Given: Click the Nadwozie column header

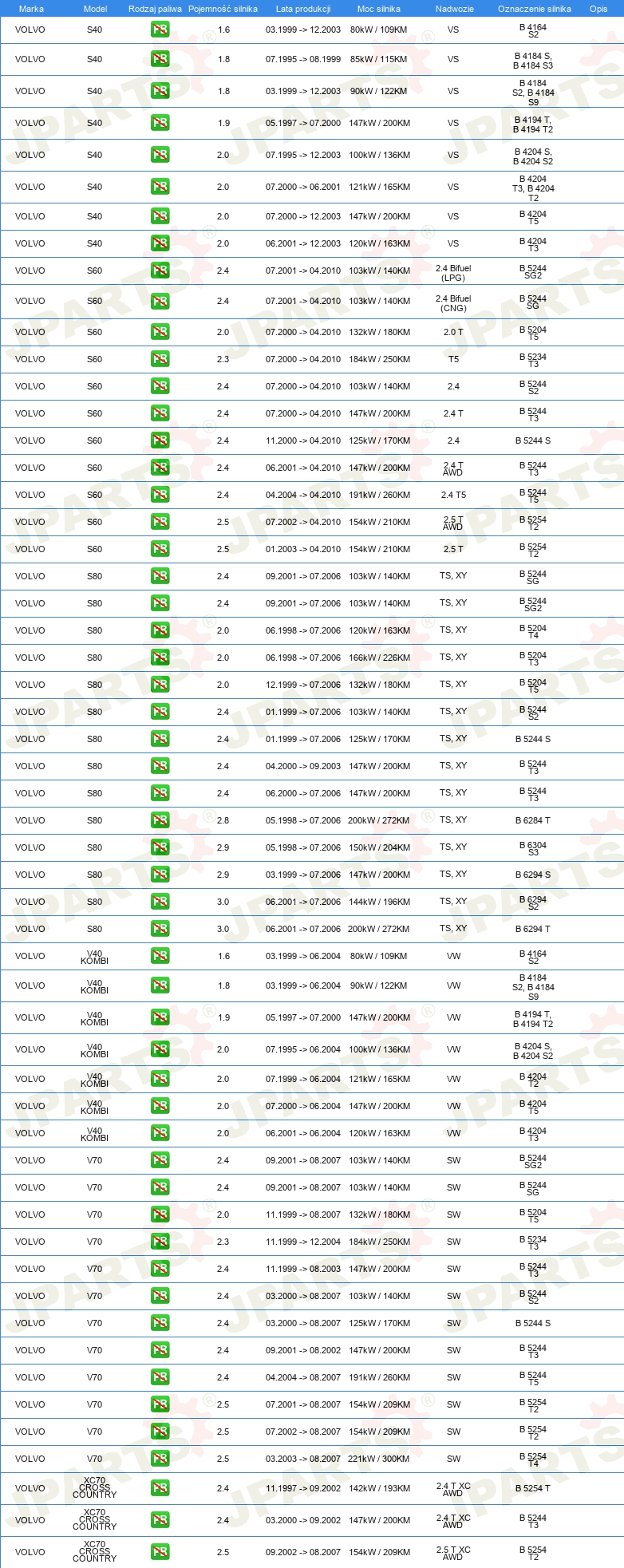Looking at the screenshot, I should pyautogui.click(x=455, y=9).
